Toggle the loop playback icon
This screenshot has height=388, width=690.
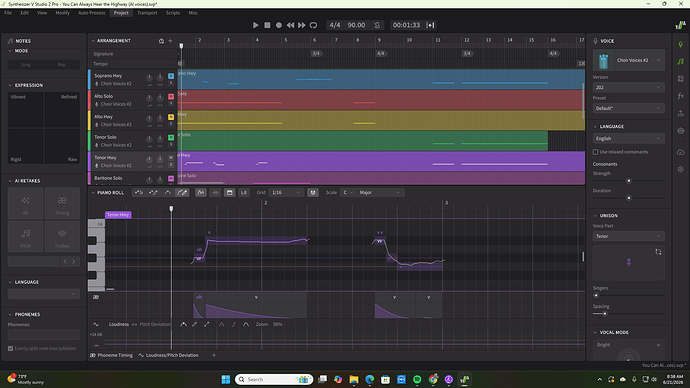[313, 25]
